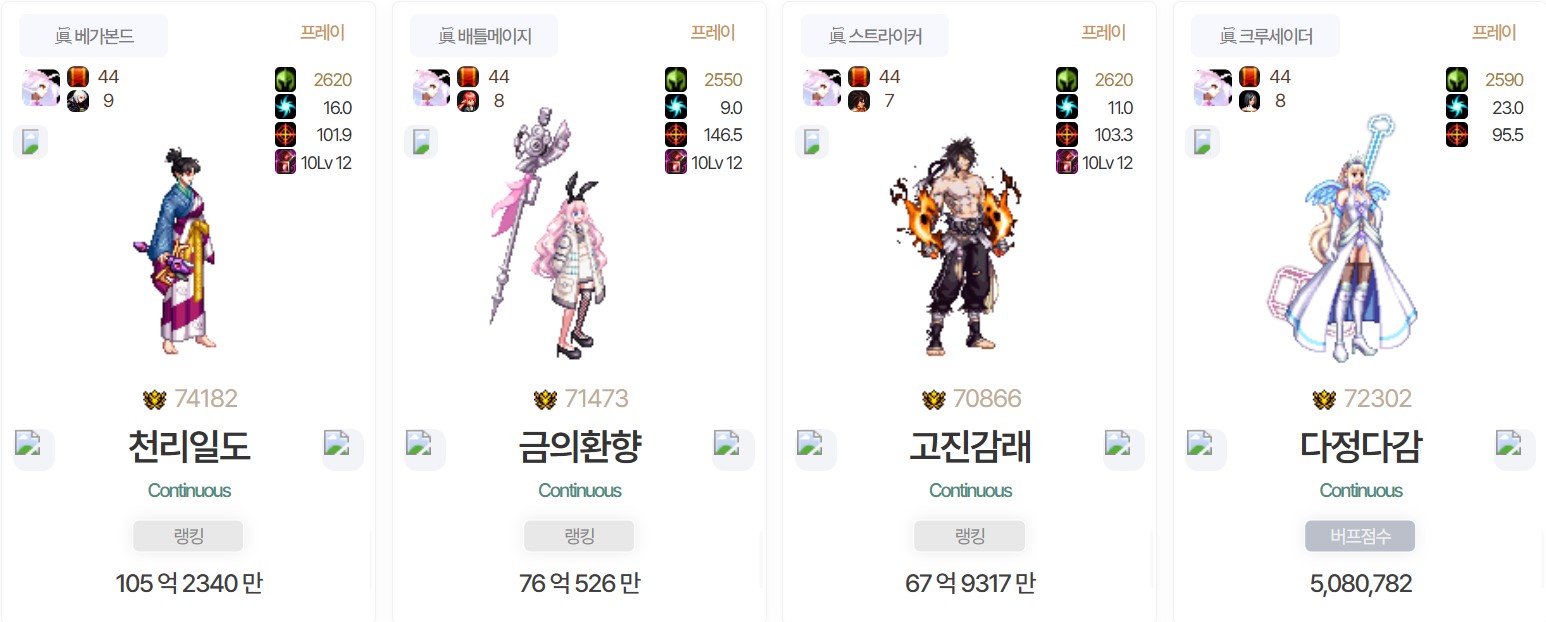Click the small avatar icon beside 7 on 고진감래
This screenshot has height=622, width=1546.
[x=859, y=101]
